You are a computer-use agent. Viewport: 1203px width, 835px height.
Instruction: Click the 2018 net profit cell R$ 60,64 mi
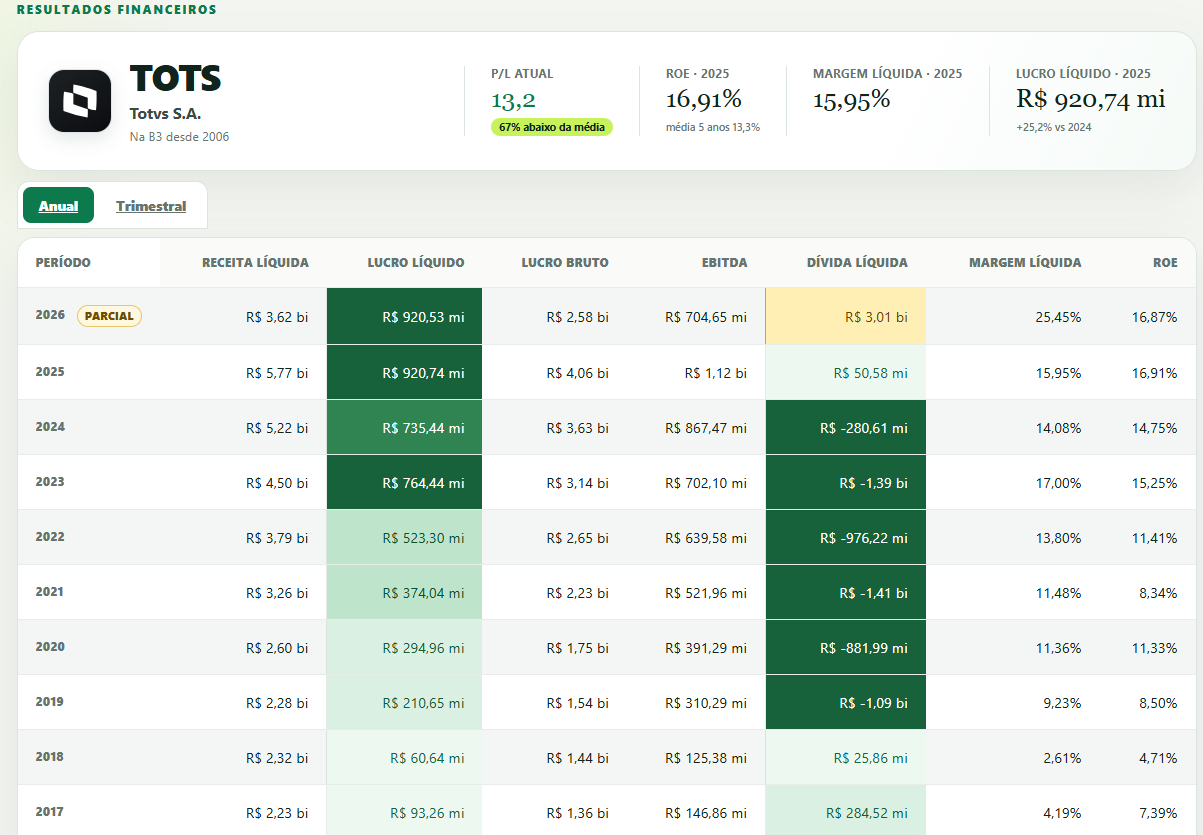404,757
